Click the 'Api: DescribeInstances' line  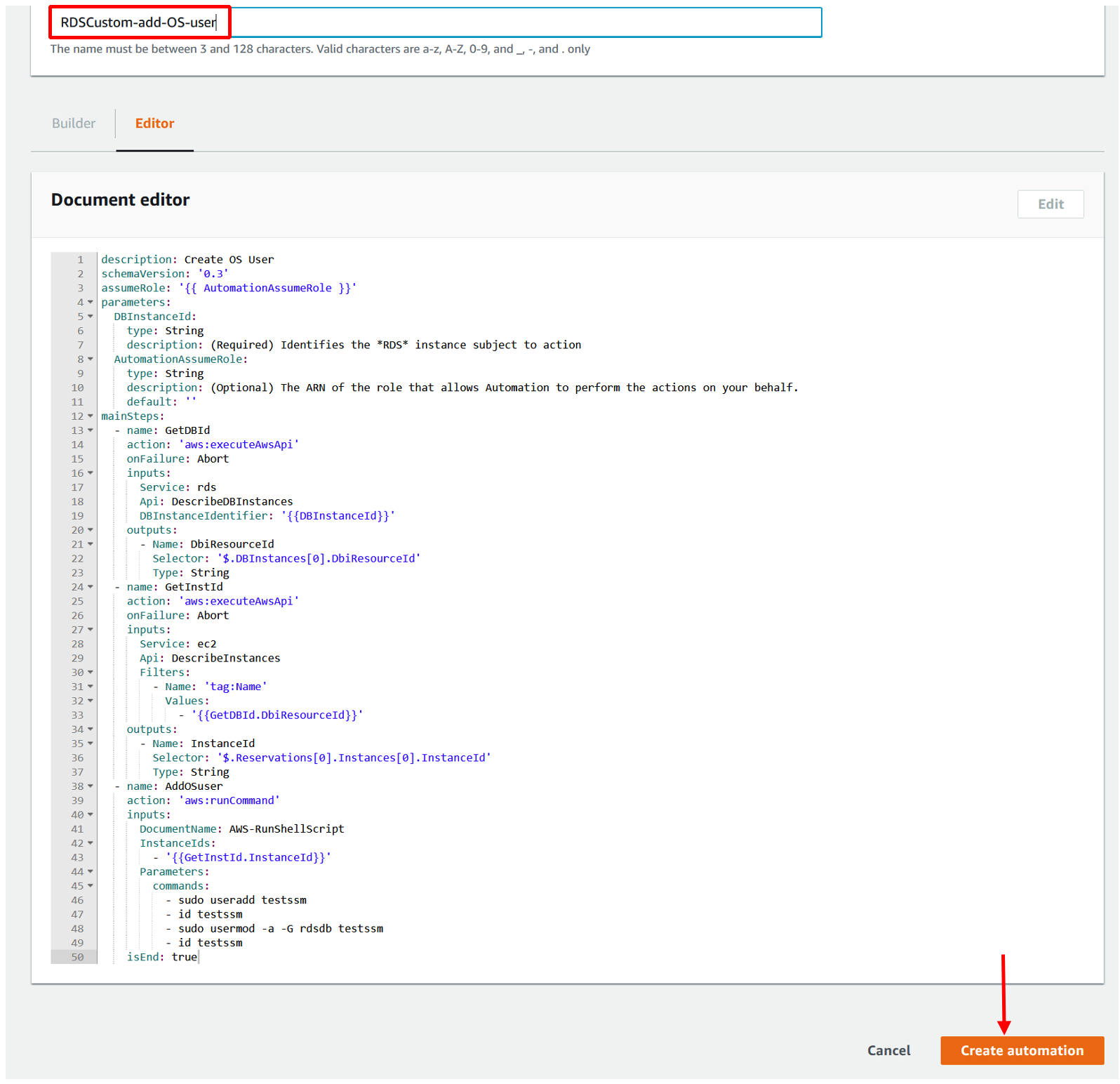(x=210, y=659)
